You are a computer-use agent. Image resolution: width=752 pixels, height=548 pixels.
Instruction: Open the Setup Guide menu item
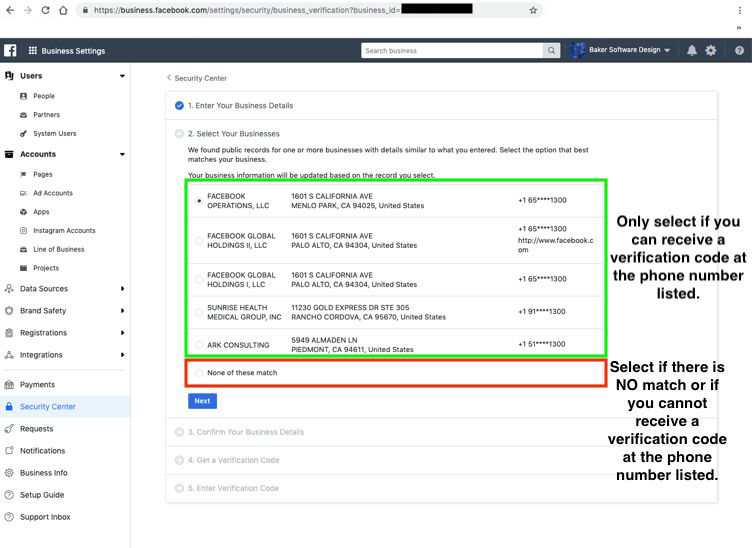coord(42,495)
